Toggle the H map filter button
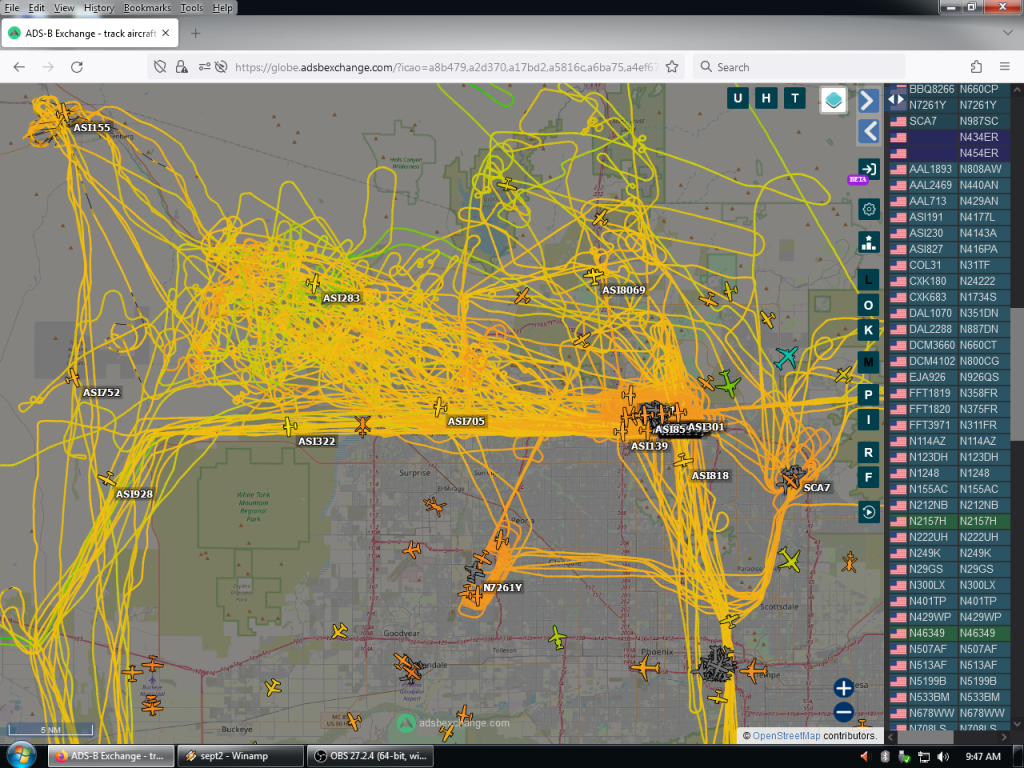 (766, 99)
